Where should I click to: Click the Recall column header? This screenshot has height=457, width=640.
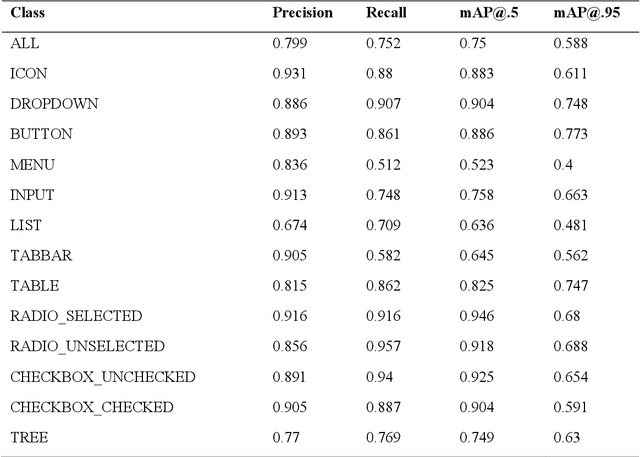tap(385, 15)
